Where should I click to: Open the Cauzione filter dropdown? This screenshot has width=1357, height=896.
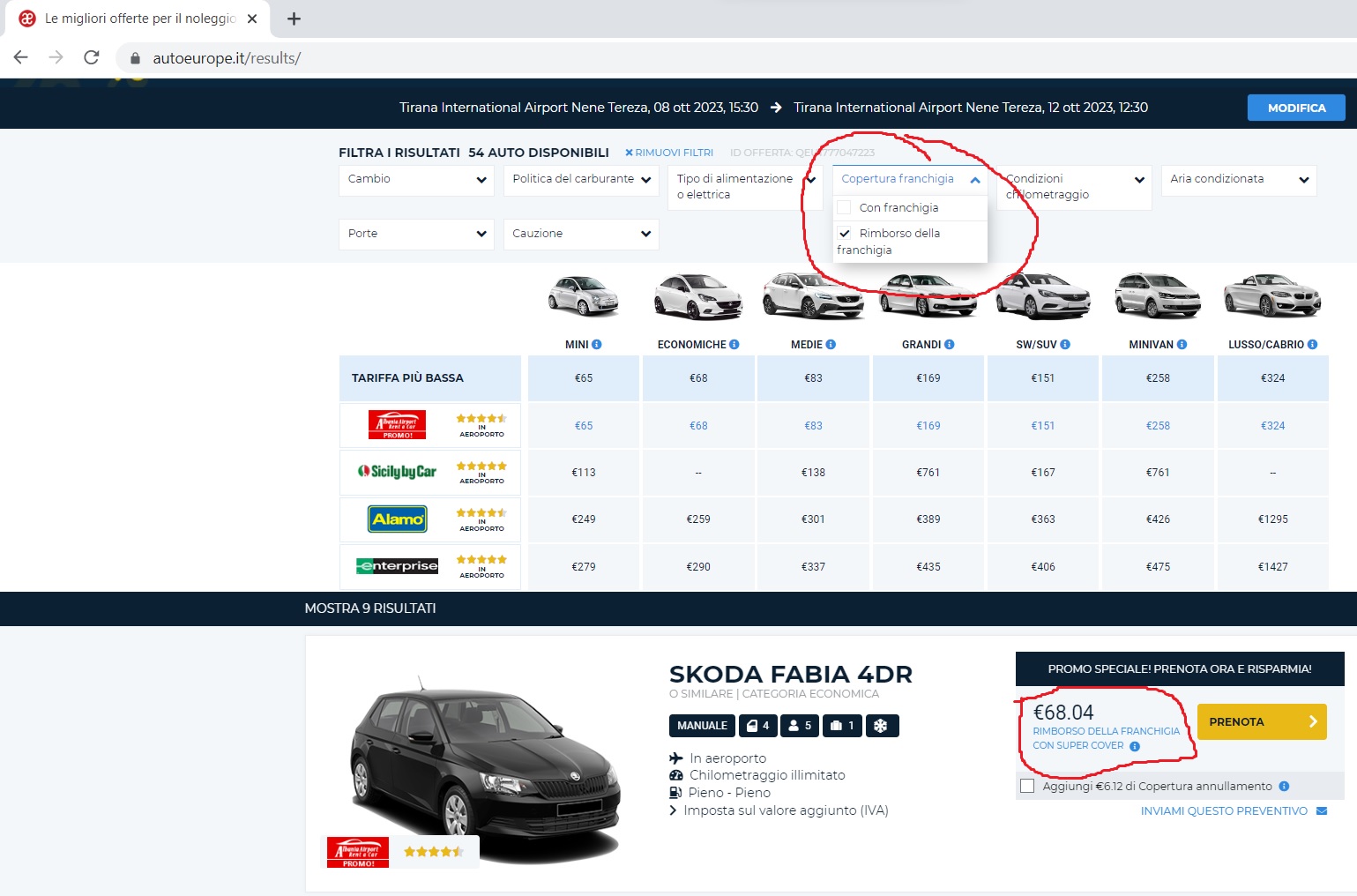[581, 234]
